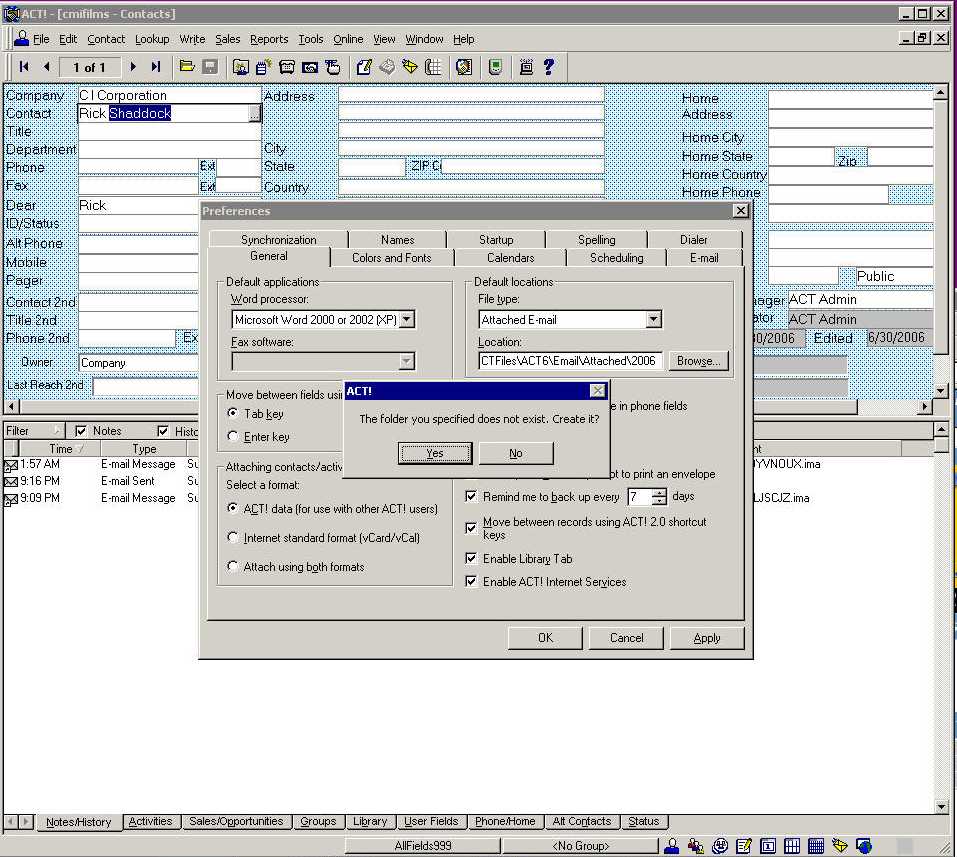957x857 pixels.
Task: Click the globe internet icon in status bar
Action: click(864, 845)
